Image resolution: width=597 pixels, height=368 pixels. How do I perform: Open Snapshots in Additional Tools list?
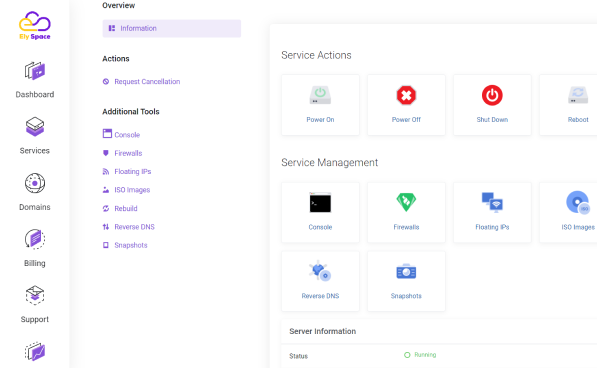131,245
